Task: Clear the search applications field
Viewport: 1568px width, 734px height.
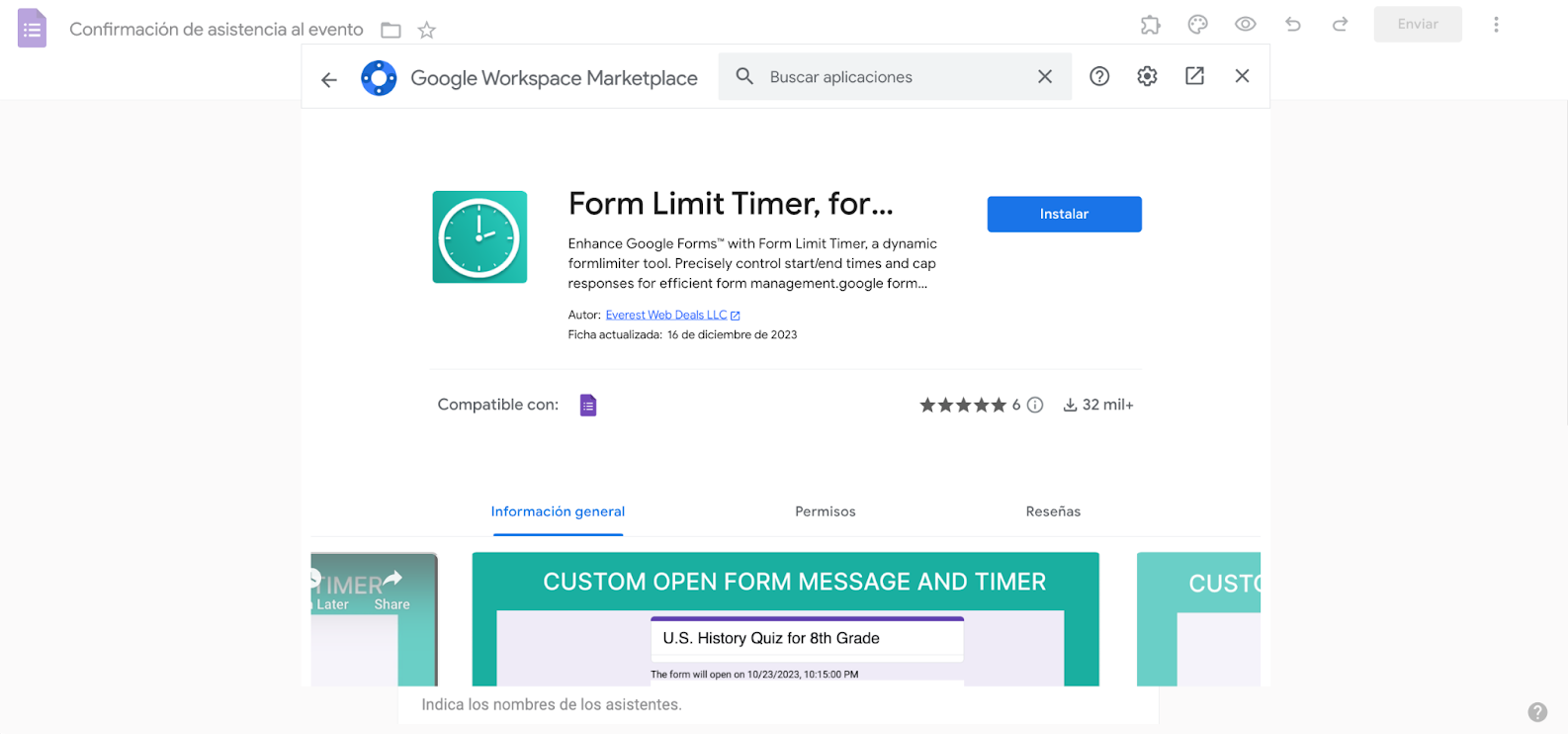Action: click(x=1045, y=77)
